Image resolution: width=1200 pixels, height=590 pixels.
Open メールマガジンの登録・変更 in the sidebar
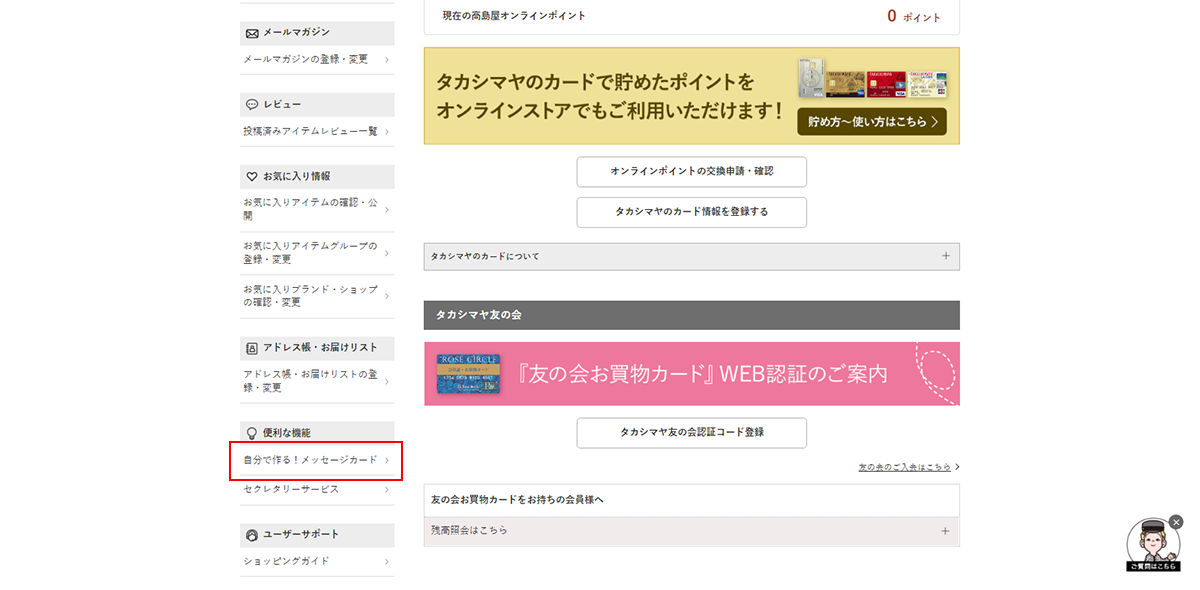pyautogui.click(x=317, y=59)
